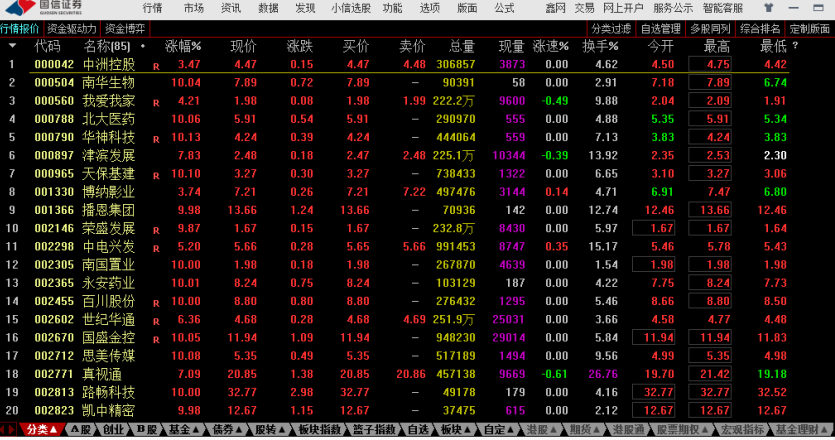Select the 真视通 stock row

pyautogui.click(x=394, y=374)
